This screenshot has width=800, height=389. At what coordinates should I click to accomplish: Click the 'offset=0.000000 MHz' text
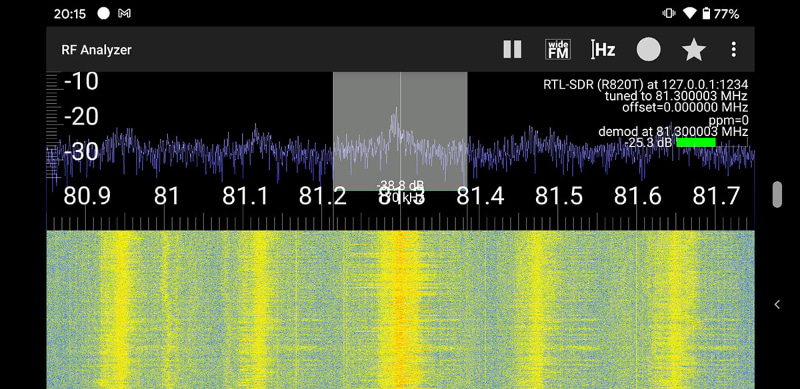point(685,108)
